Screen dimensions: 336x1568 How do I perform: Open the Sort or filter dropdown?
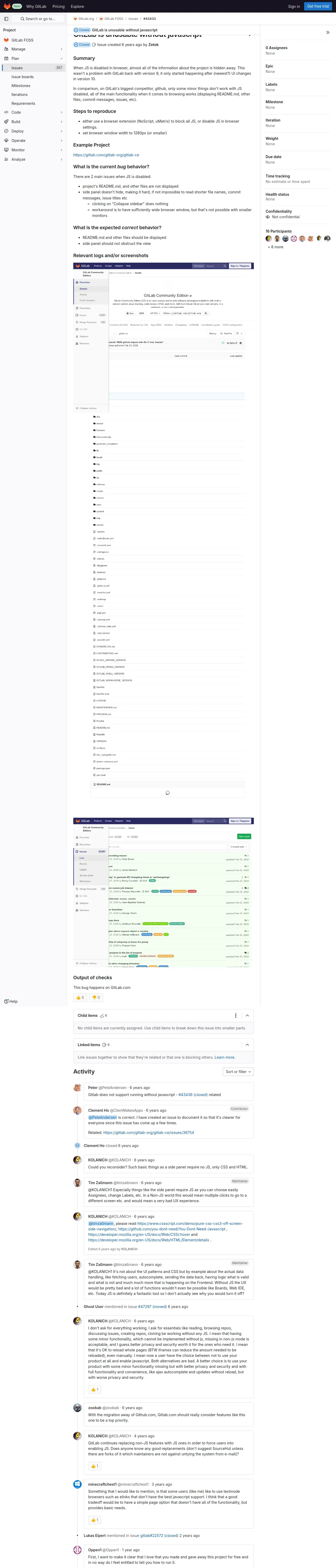238,1072
